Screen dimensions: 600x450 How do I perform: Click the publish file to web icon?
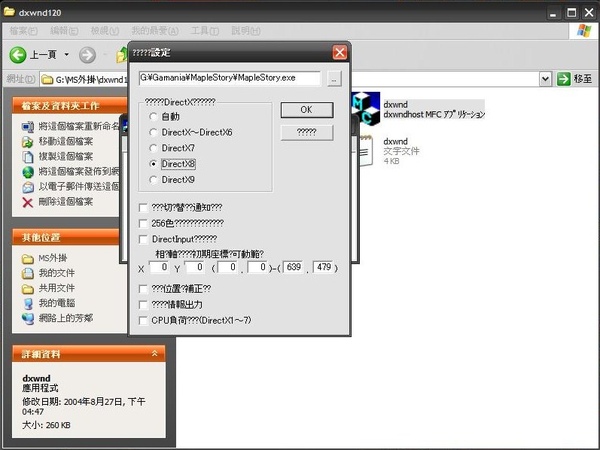click(x=28, y=172)
